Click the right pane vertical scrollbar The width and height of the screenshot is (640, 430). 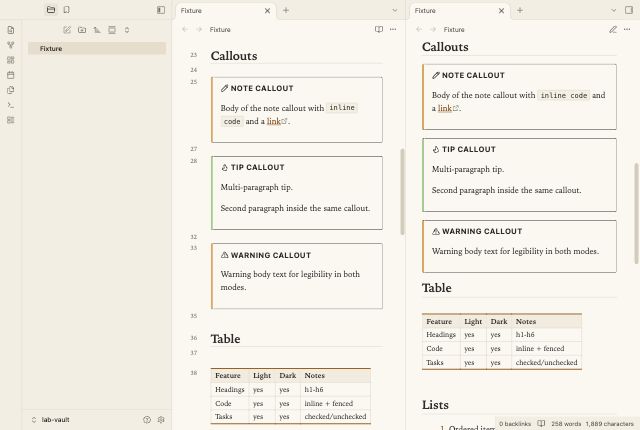[x=636, y=213]
